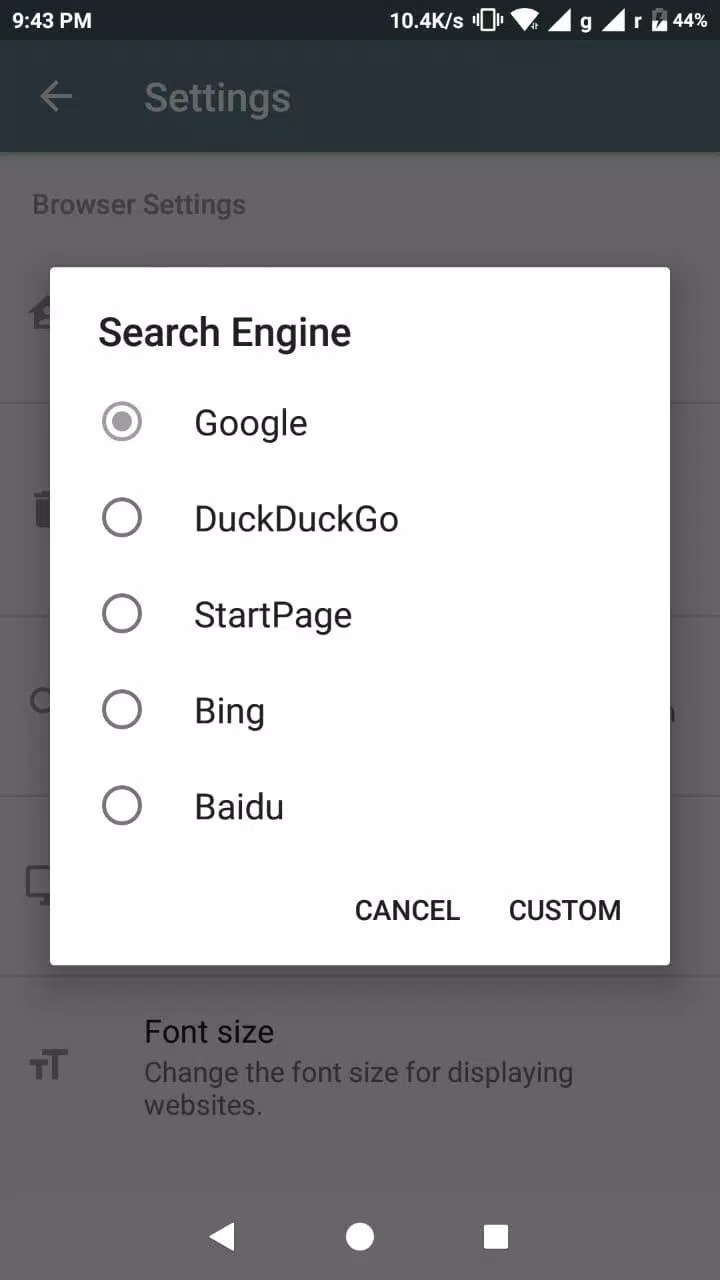Select the DuckDuckGo radio button
This screenshot has height=1280, width=720.
(122, 518)
